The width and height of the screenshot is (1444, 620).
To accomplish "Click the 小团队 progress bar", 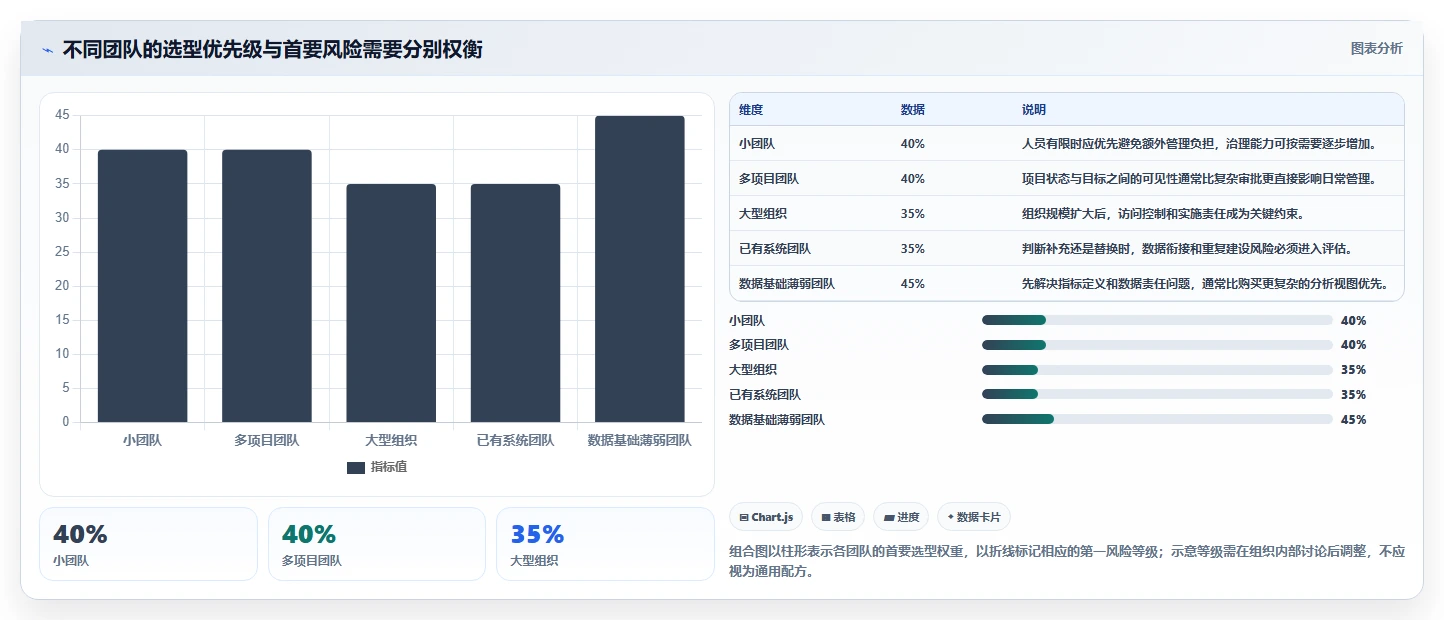I will (1157, 321).
